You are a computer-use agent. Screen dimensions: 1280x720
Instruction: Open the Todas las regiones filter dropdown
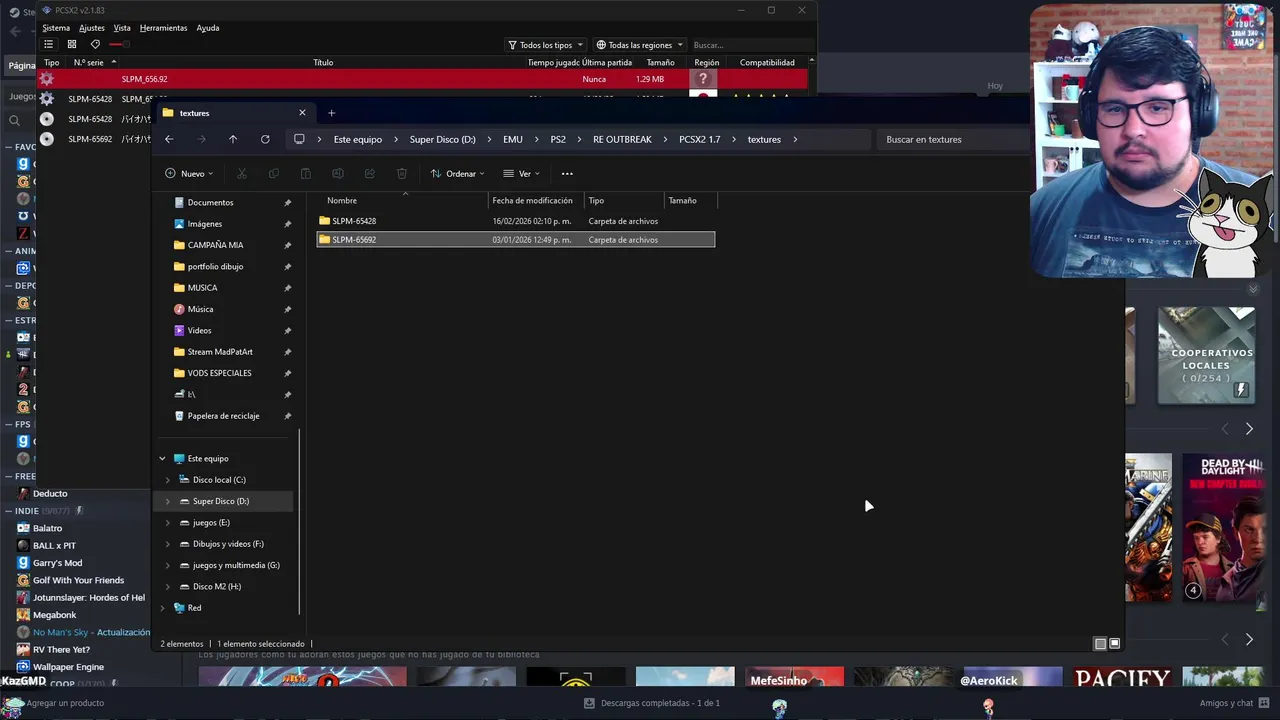pyautogui.click(x=640, y=45)
